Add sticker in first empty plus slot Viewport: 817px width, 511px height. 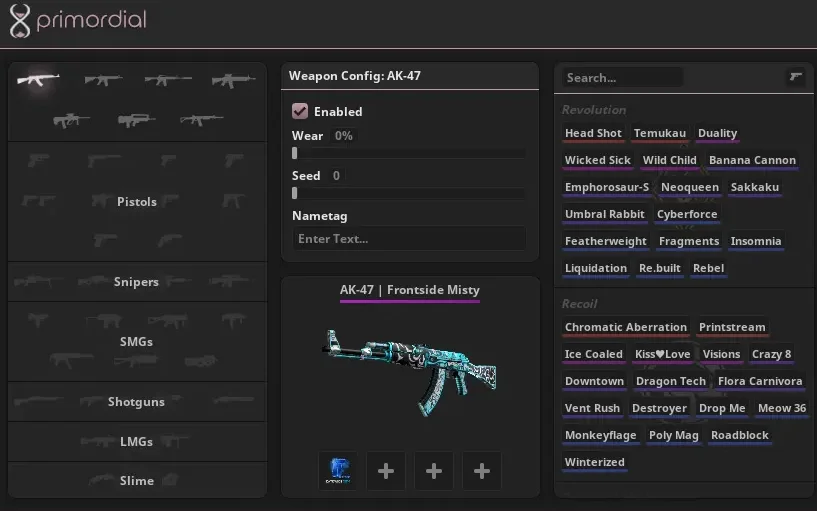coord(386,470)
